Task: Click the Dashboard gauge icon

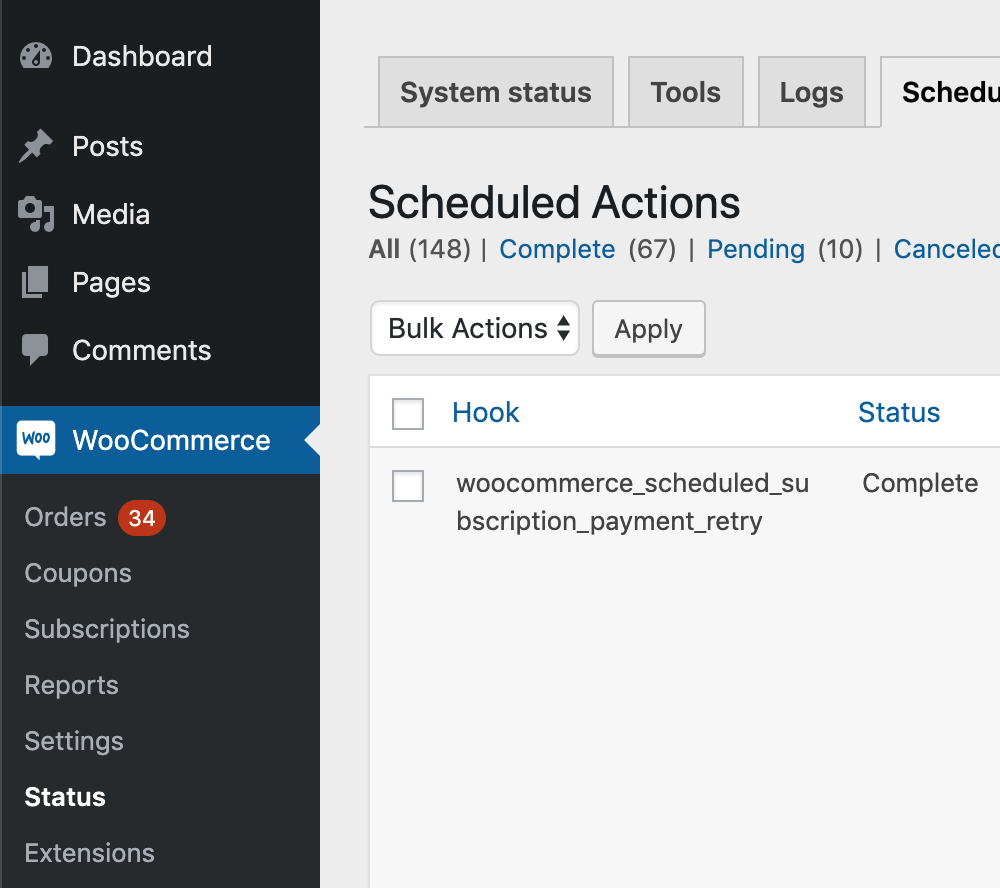Action: click(36, 56)
